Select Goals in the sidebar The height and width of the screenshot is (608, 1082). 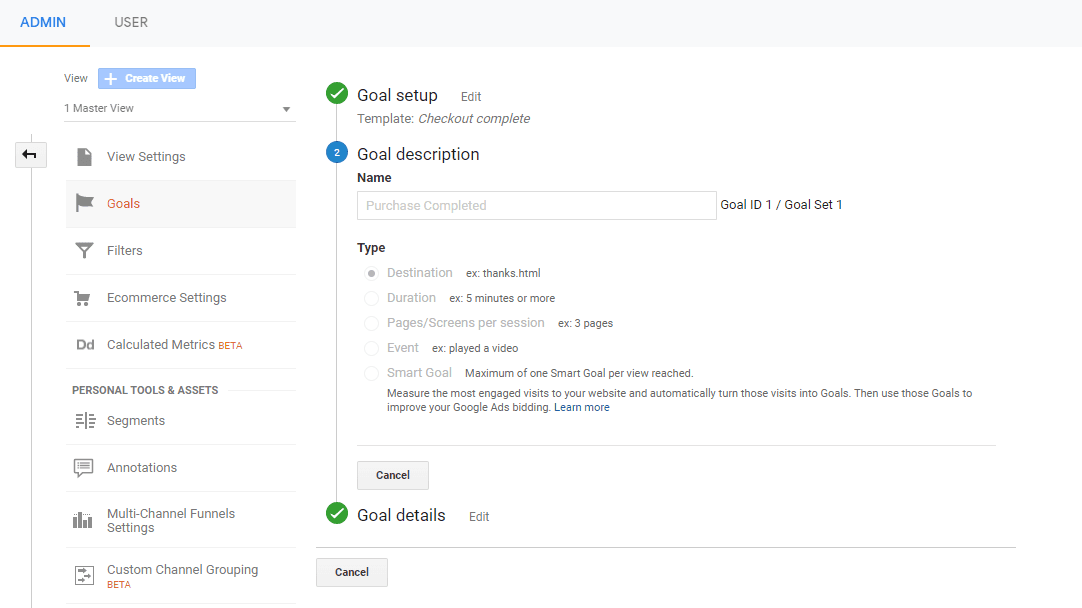123,203
